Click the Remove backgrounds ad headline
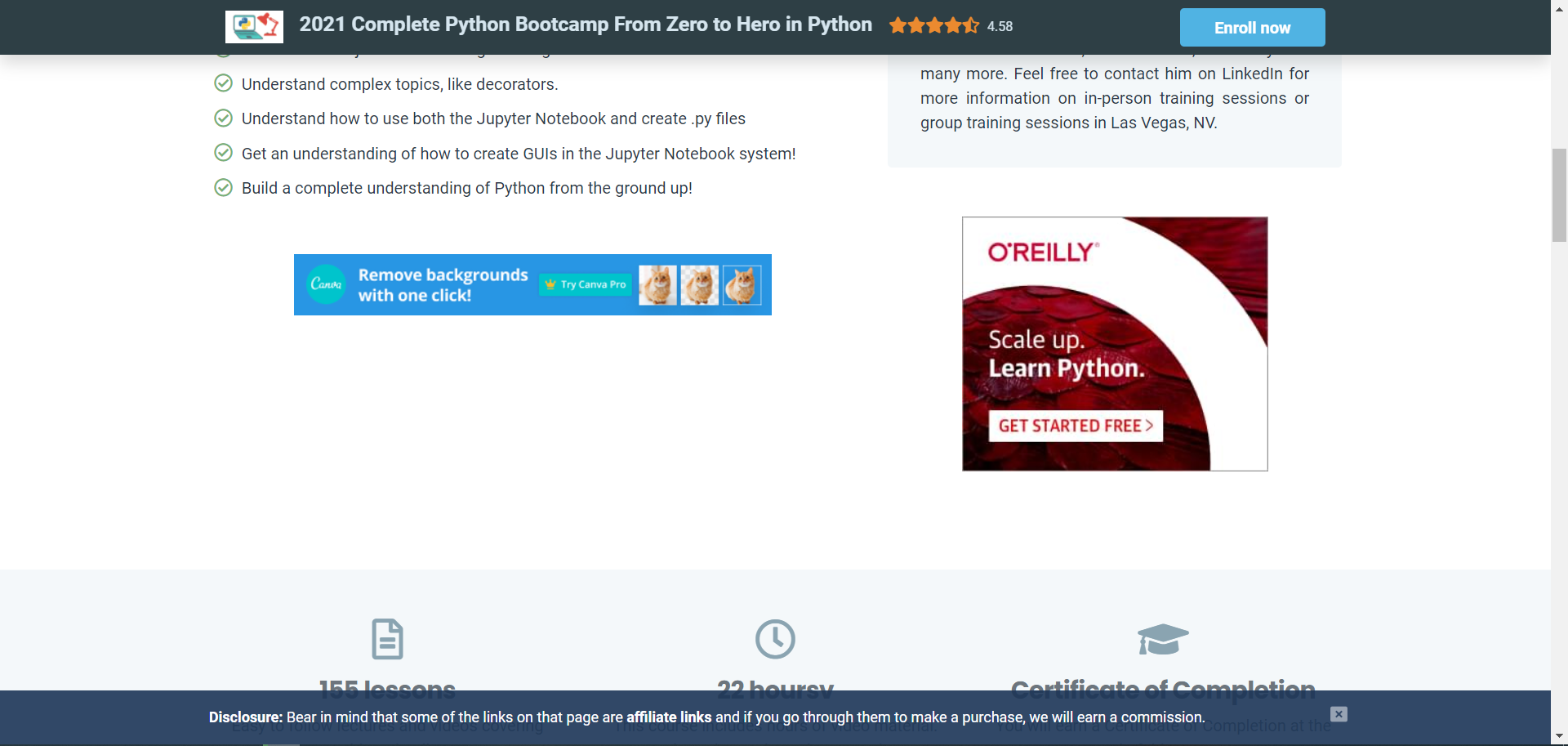Screen dimensions: 1568x746 [x=443, y=284]
